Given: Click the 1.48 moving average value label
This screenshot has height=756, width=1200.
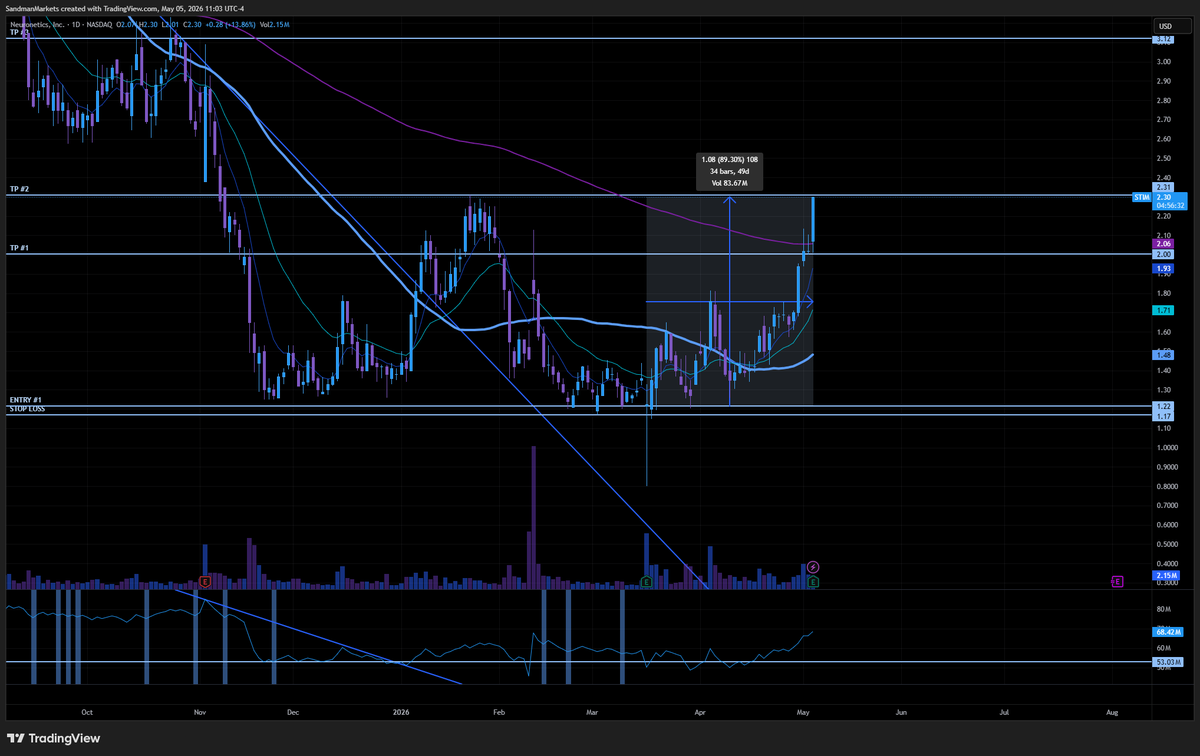Looking at the screenshot, I should point(1163,355).
